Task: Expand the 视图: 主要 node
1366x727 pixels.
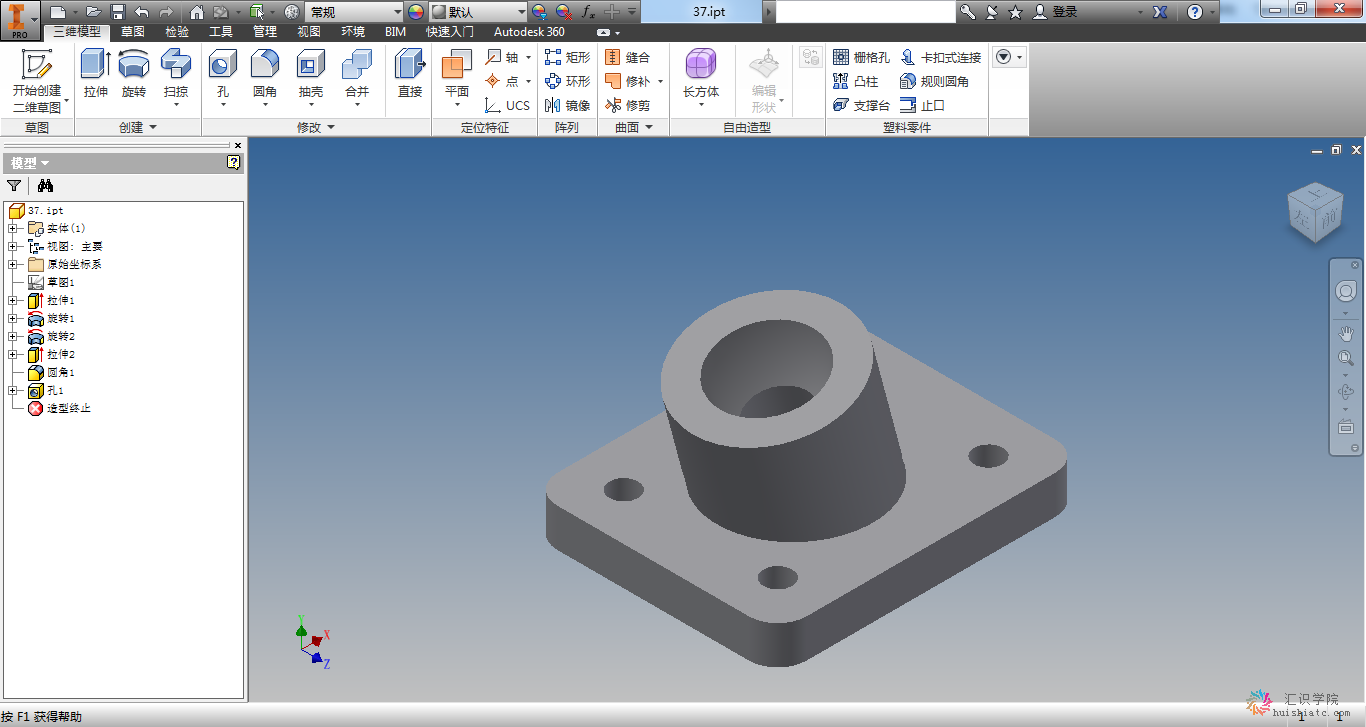Action: [x=12, y=246]
